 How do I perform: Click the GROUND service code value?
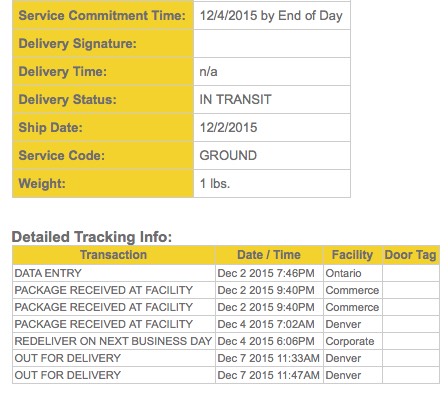click(228, 156)
